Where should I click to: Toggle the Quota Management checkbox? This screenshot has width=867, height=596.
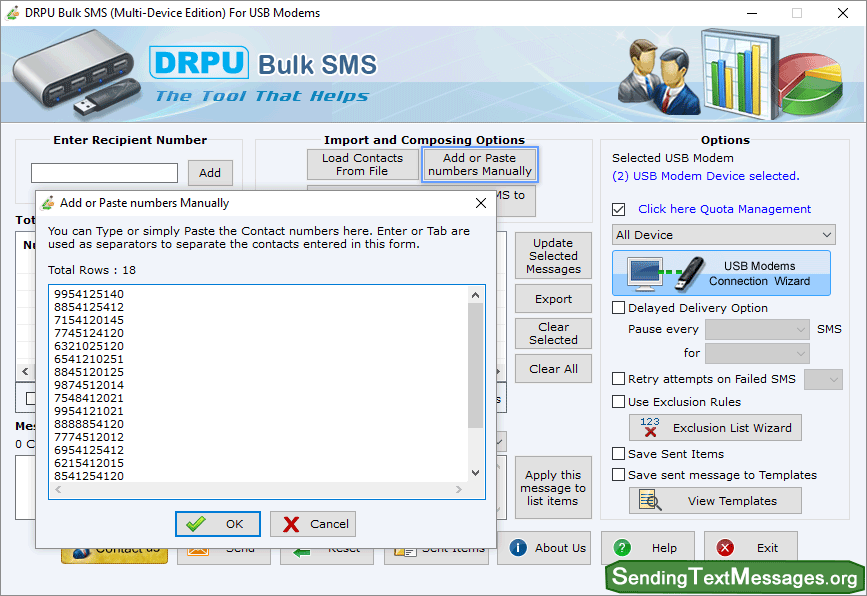pos(619,210)
